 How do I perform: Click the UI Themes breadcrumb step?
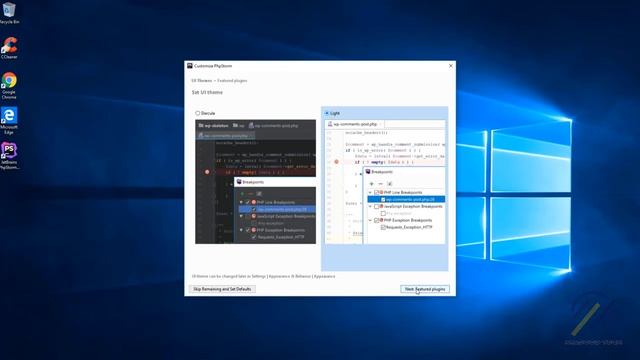click(202, 81)
